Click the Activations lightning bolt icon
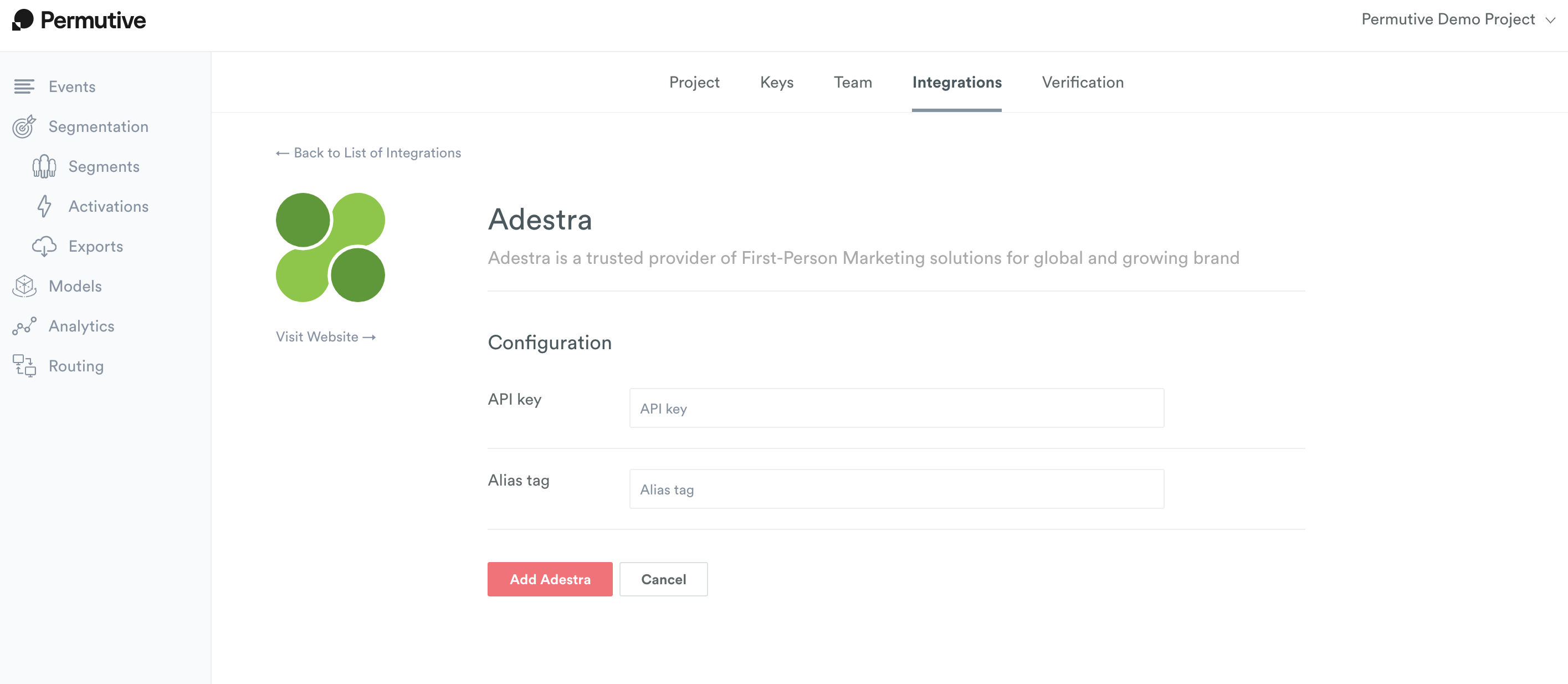Image resolution: width=1568 pixels, height=684 pixels. tap(44, 206)
